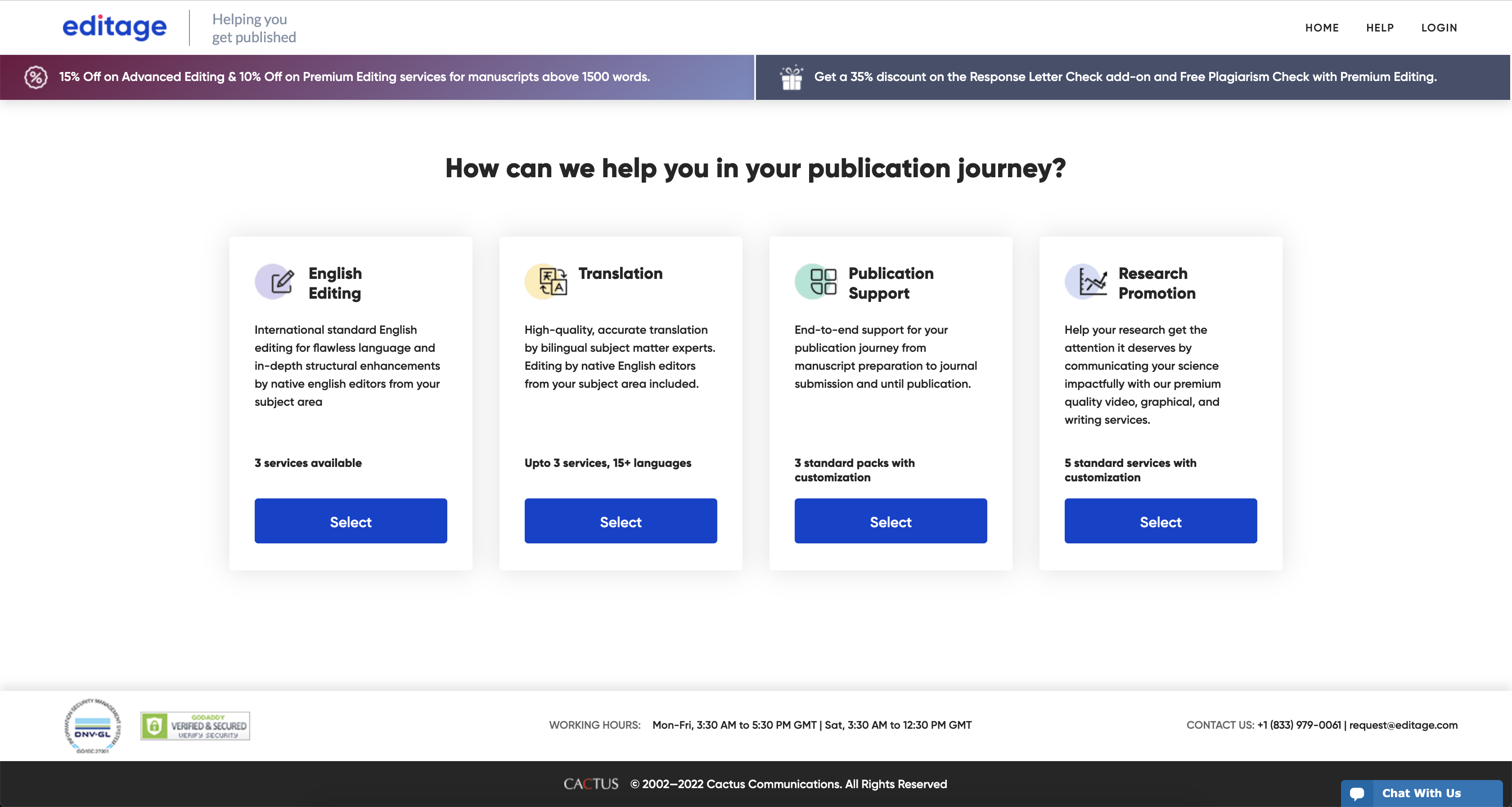Click the English Editing card title
Image resolution: width=1512 pixels, height=807 pixels.
point(335,283)
